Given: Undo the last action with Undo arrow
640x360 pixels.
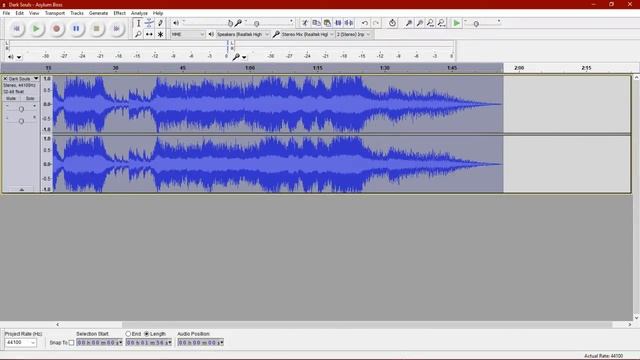Looking at the screenshot, I should pyautogui.click(x=364, y=23).
